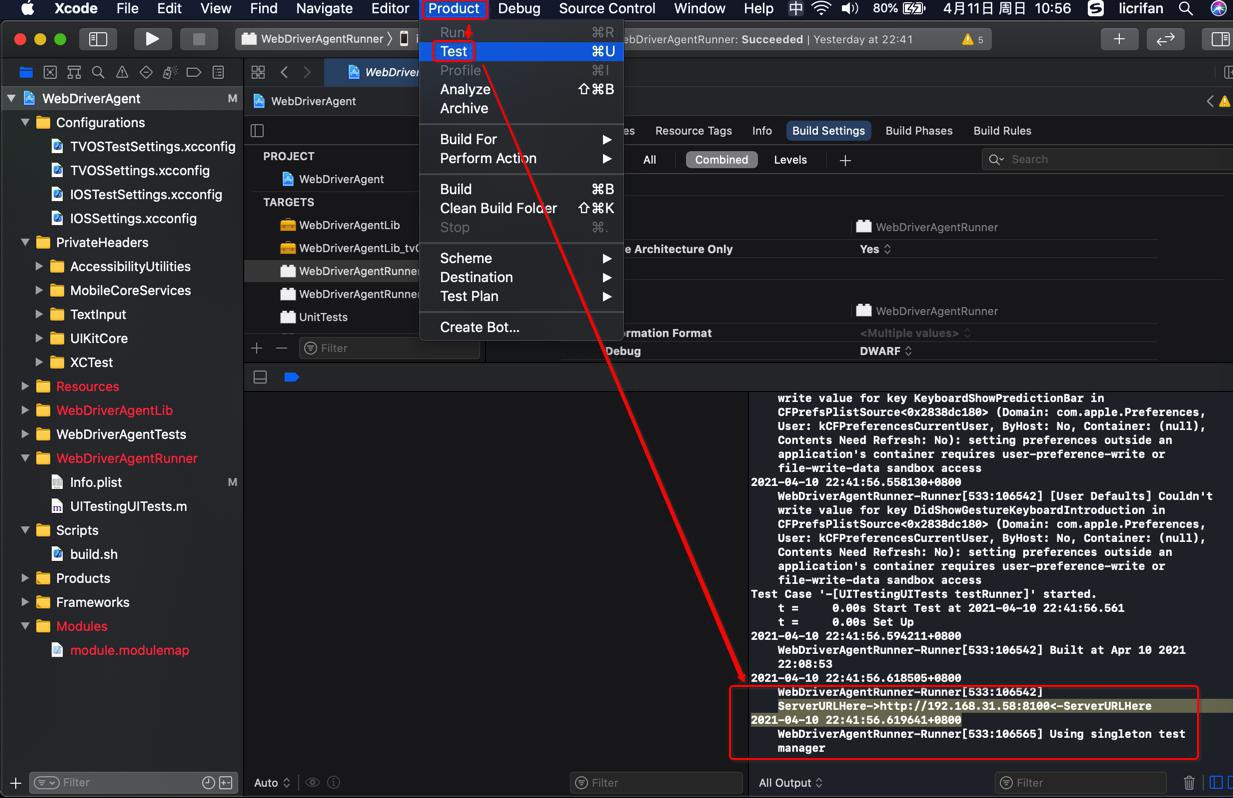This screenshot has width=1233, height=798.
Task: Choose Clean Build Folder menu item
Action: [521, 208]
